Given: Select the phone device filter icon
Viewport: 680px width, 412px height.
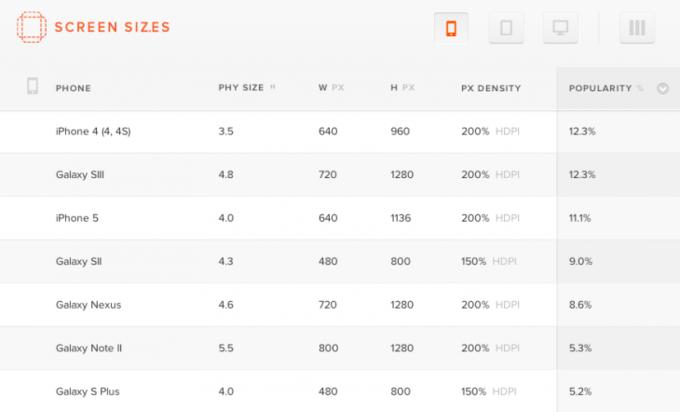Looking at the screenshot, I should click(x=451, y=28).
